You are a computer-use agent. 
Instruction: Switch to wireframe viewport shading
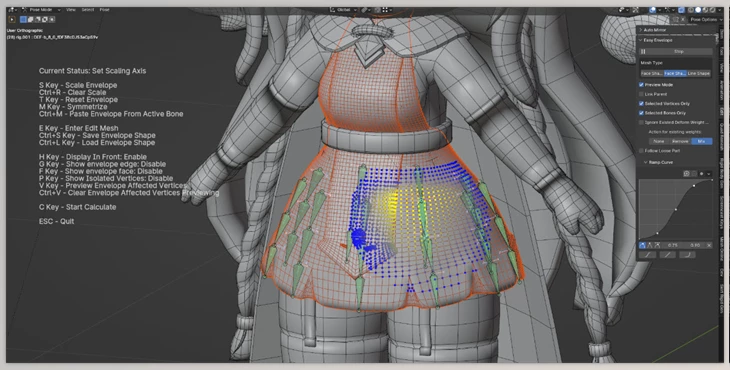691,10
